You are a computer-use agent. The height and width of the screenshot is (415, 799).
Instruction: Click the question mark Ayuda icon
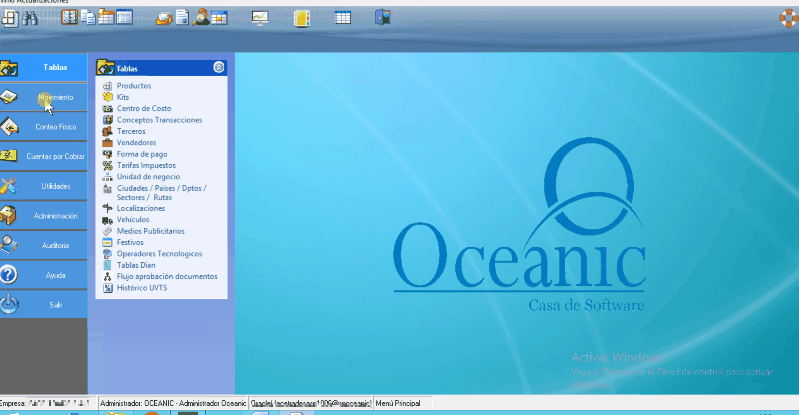click(x=9, y=274)
